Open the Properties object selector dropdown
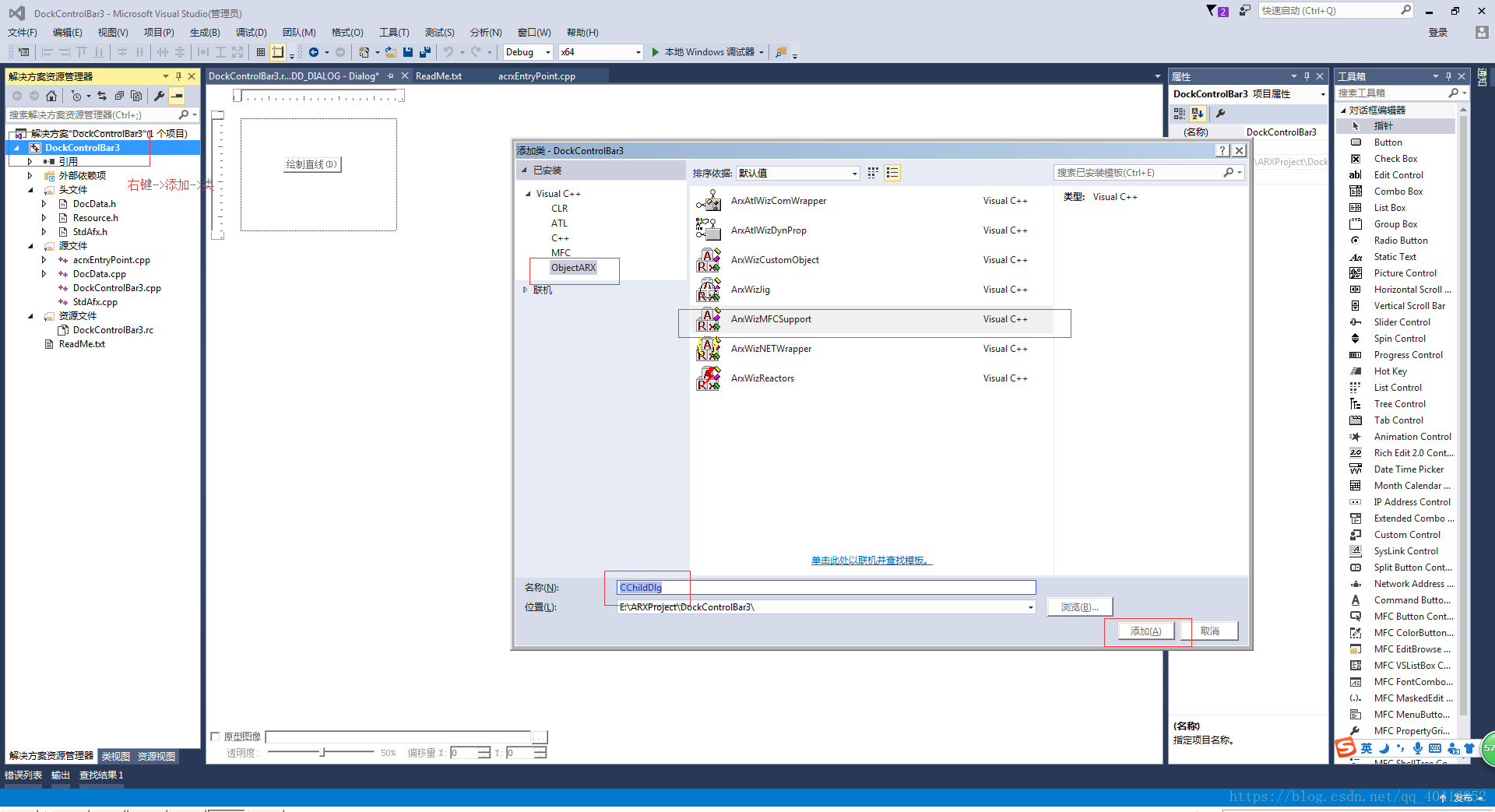Viewport: 1495px width, 812px height. click(x=1322, y=94)
